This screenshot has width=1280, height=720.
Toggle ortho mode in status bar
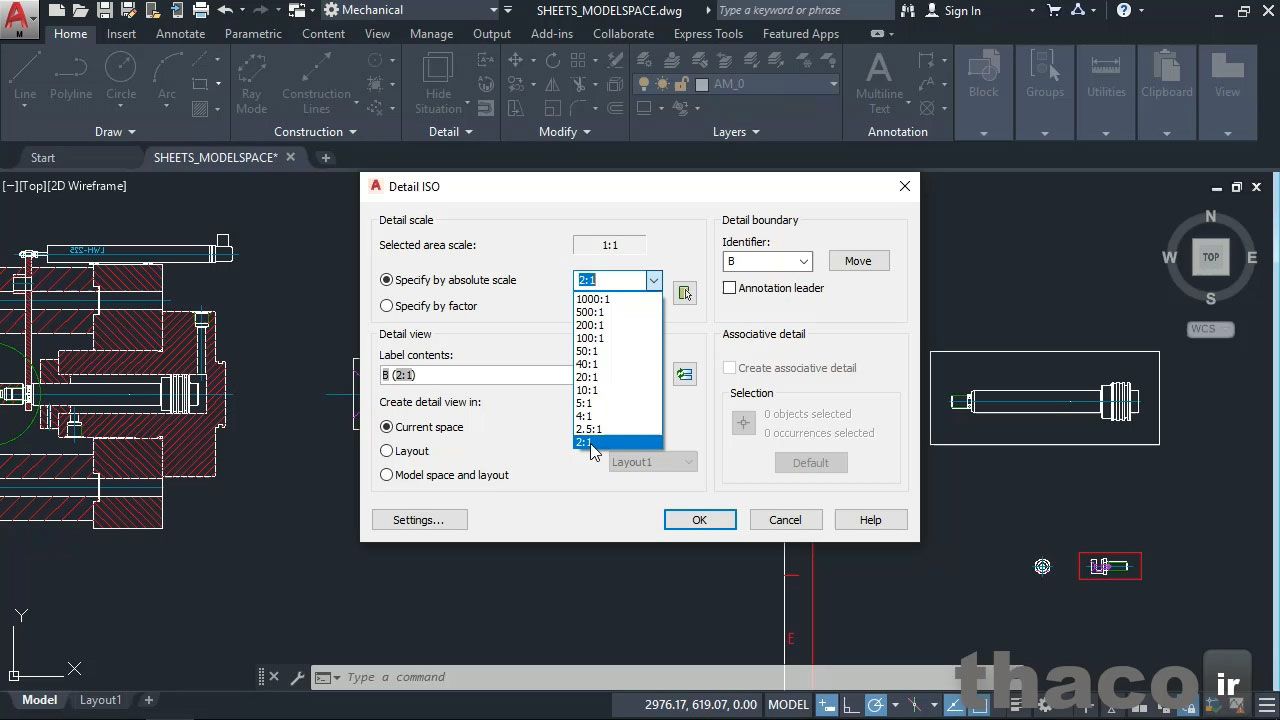coord(850,705)
